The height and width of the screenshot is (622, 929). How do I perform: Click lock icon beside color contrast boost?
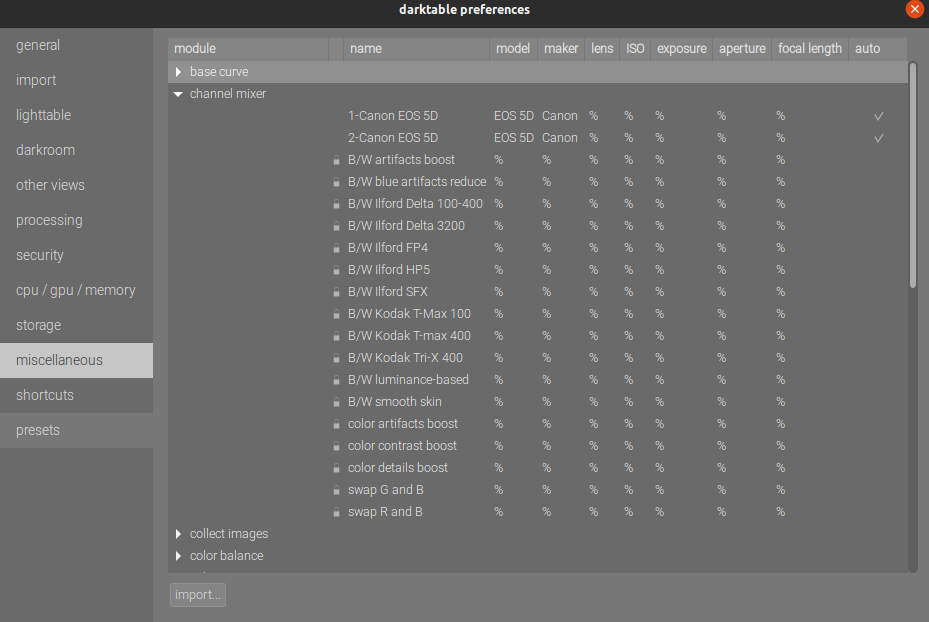336,446
